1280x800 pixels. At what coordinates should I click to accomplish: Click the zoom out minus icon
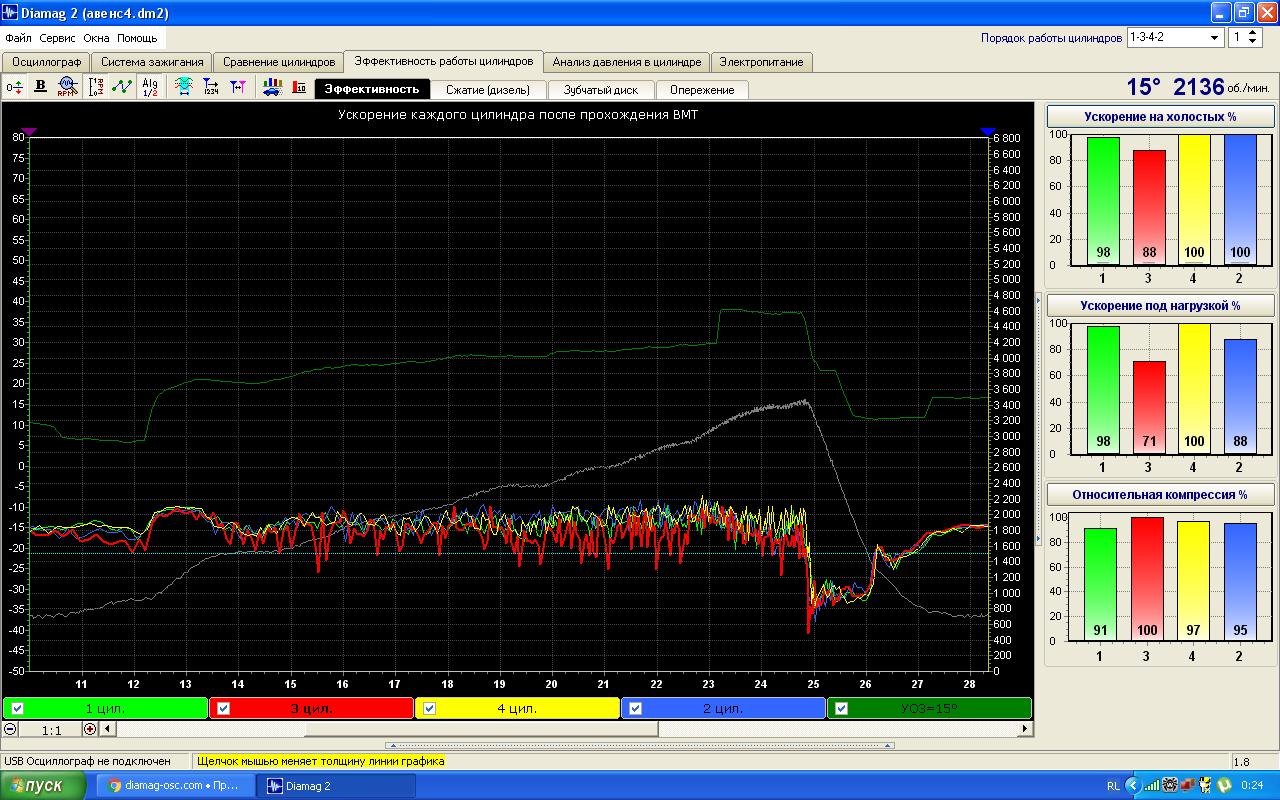[10, 729]
